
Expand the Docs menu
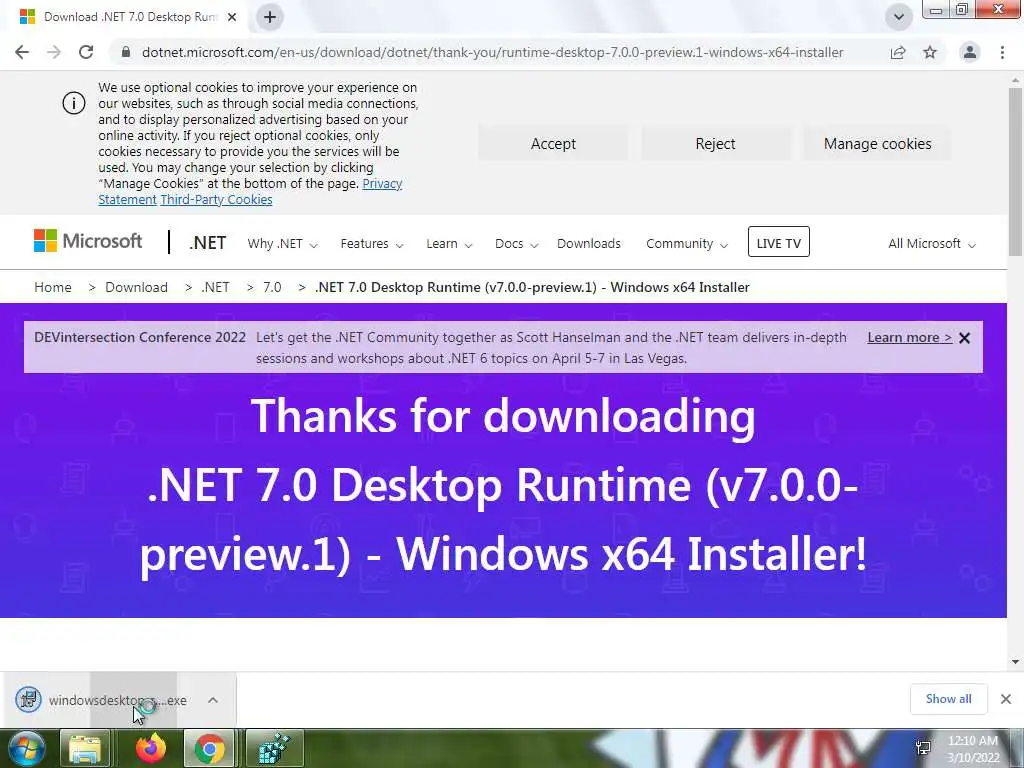coord(516,244)
